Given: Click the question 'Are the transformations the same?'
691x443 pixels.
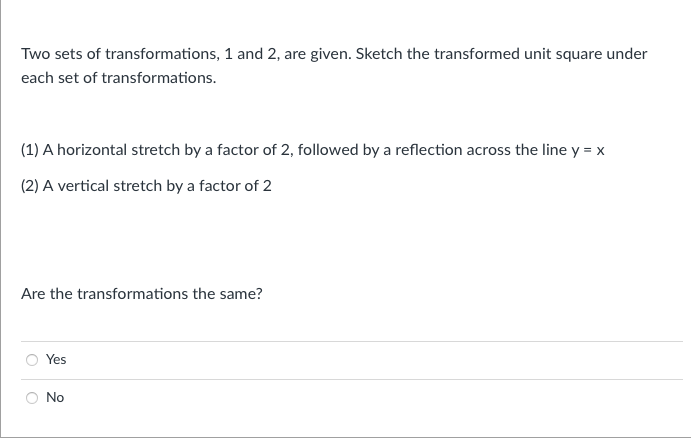Looking at the screenshot, I should coord(141,294).
